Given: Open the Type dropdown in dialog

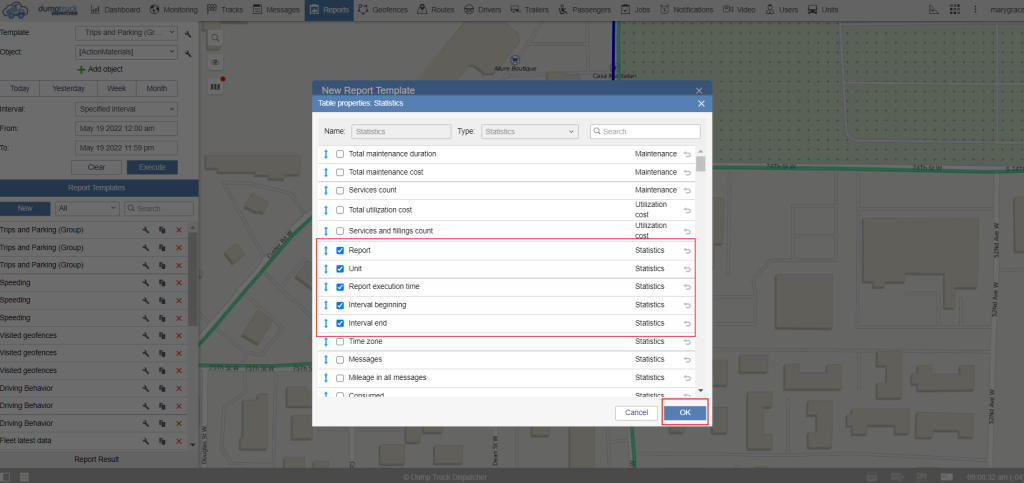Looking at the screenshot, I should coord(530,131).
